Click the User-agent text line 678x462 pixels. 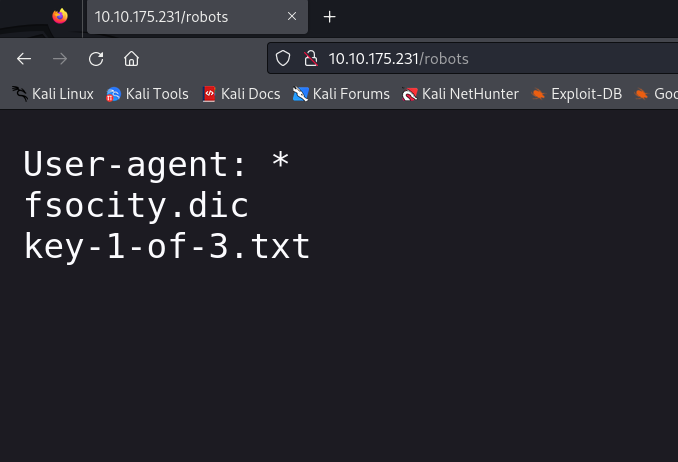pos(157,164)
